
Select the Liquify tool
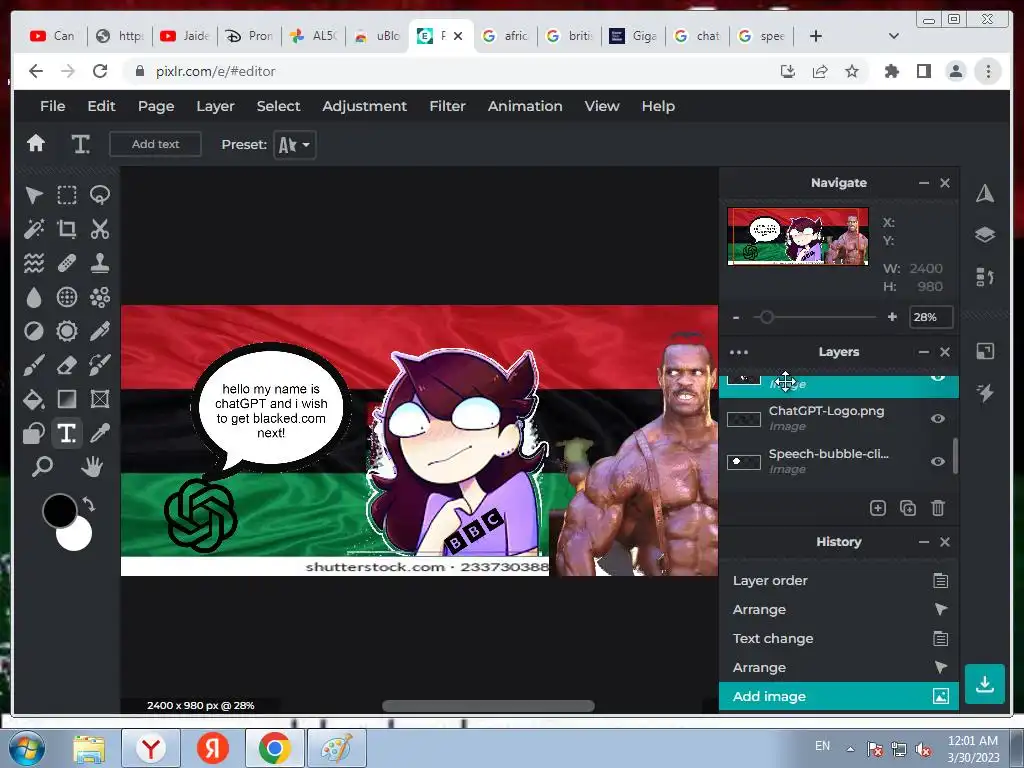click(x=34, y=263)
